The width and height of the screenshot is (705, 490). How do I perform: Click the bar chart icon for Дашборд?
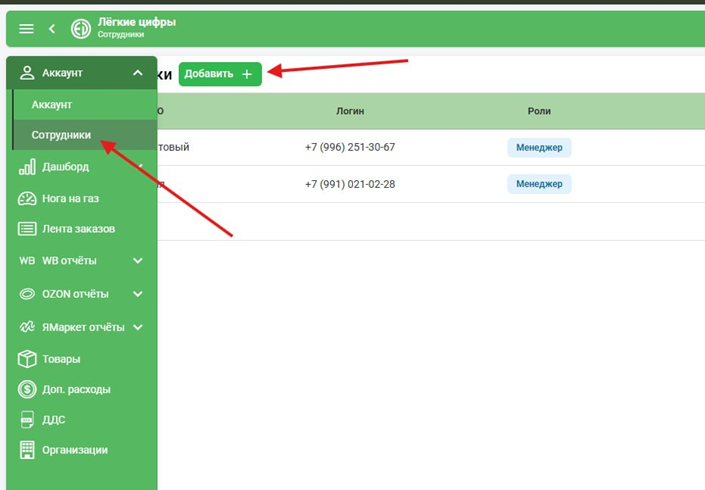pyautogui.click(x=27, y=167)
